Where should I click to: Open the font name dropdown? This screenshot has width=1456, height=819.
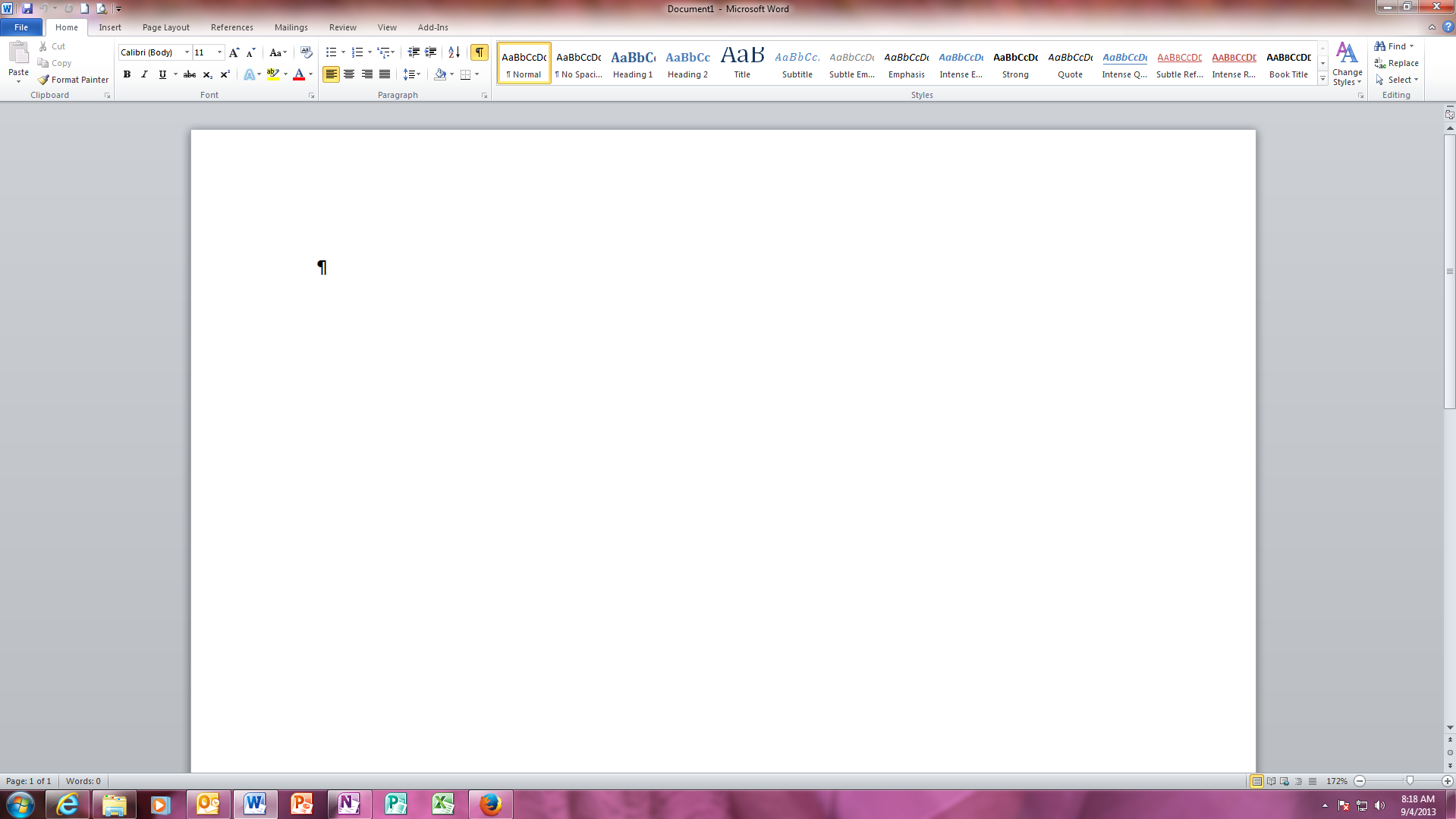point(187,52)
